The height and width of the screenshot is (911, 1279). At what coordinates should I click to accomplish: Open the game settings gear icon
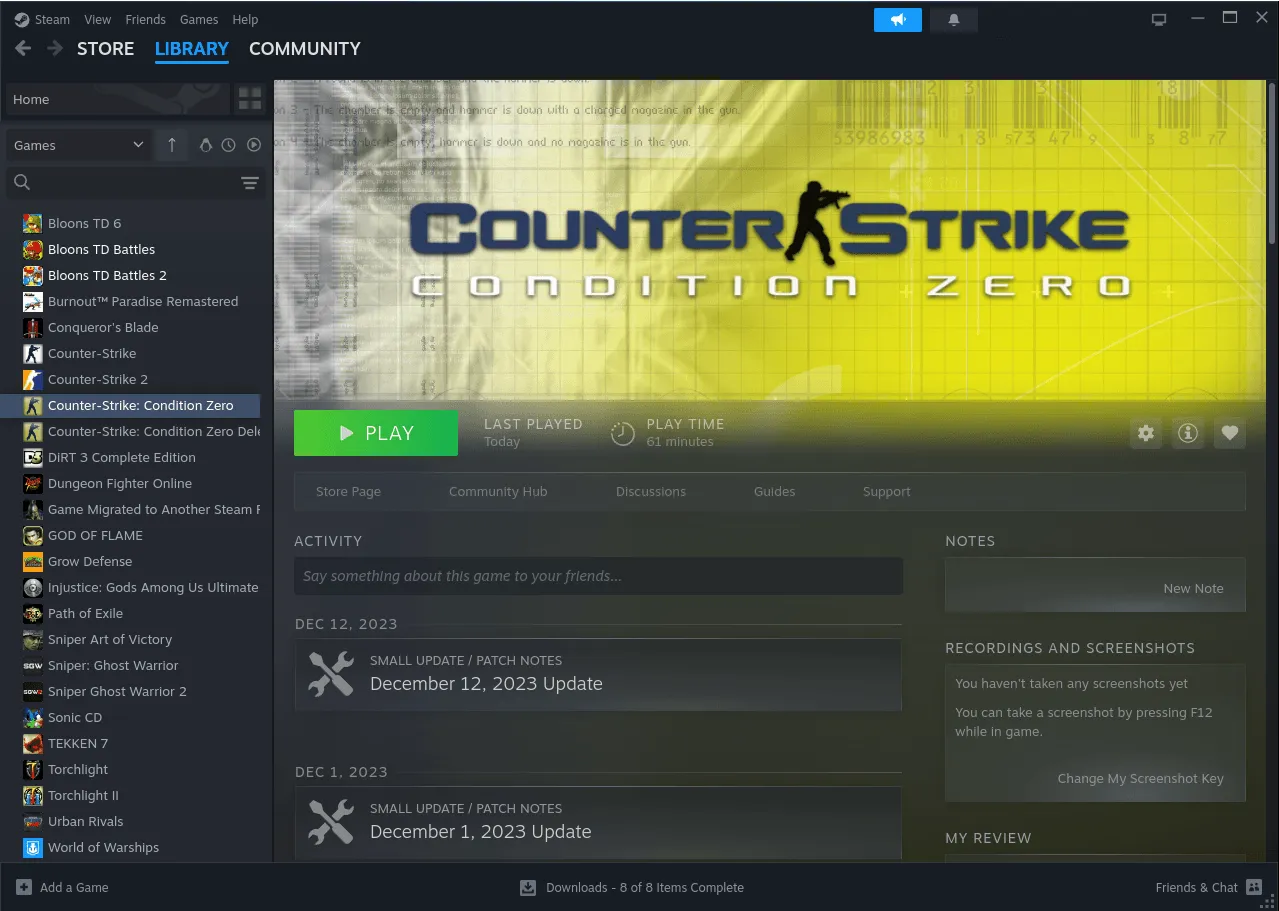tap(1146, 433)
